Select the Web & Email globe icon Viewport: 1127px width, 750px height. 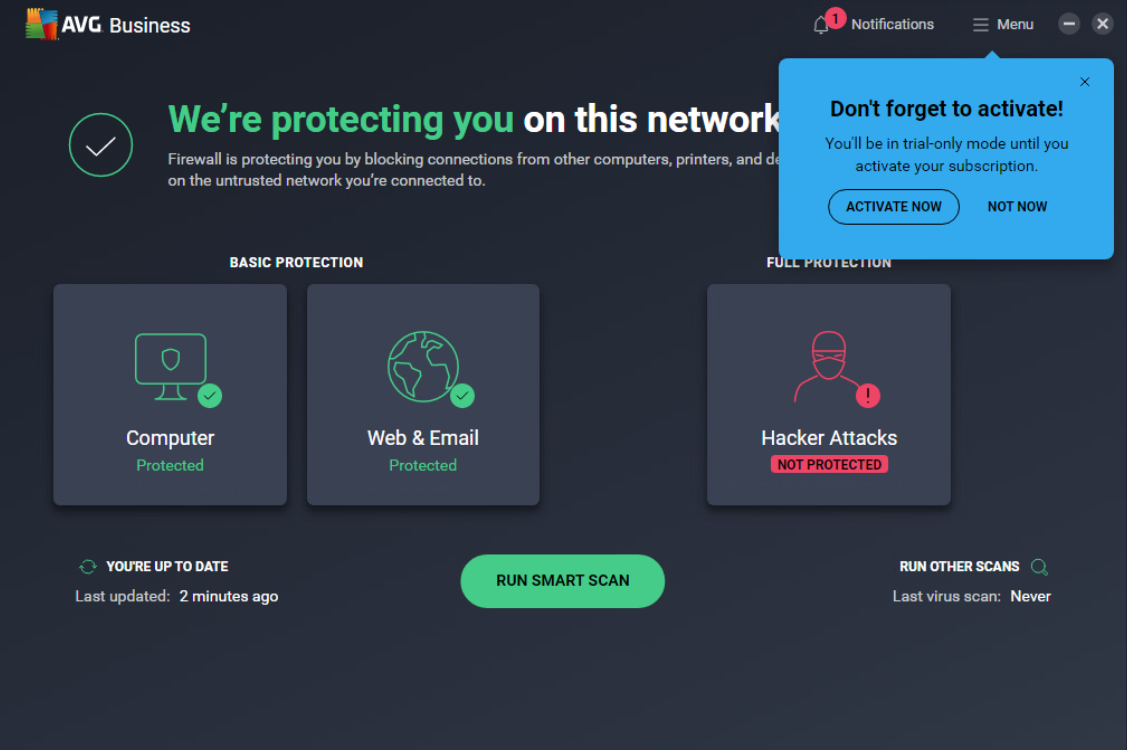coord(423,365)
